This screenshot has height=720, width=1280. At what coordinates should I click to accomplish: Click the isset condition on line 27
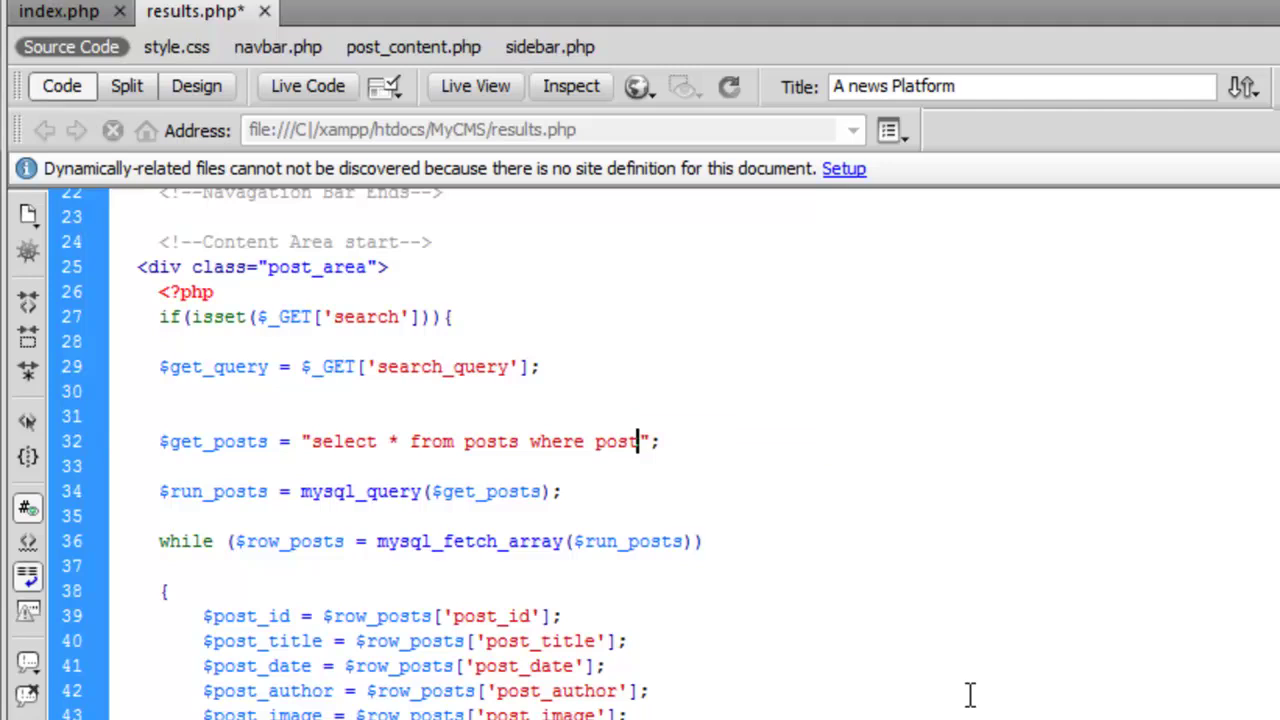coord(305,317)
